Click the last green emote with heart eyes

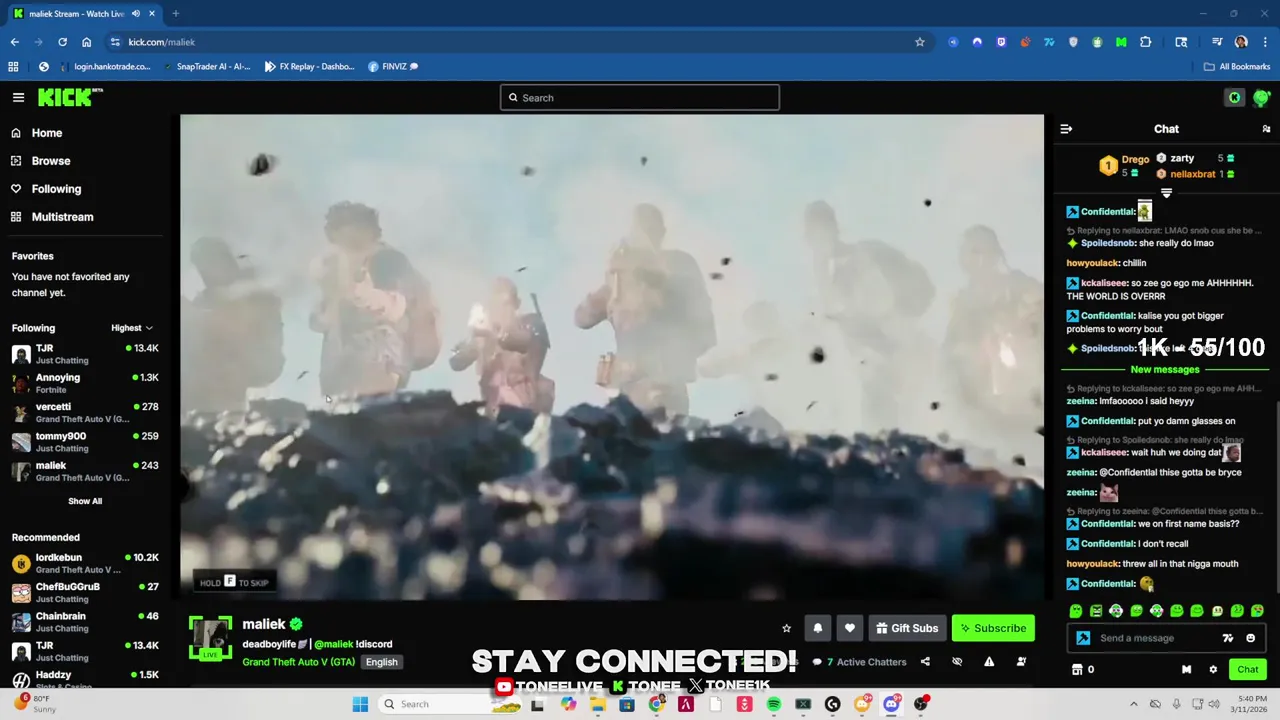[1257, 611]
